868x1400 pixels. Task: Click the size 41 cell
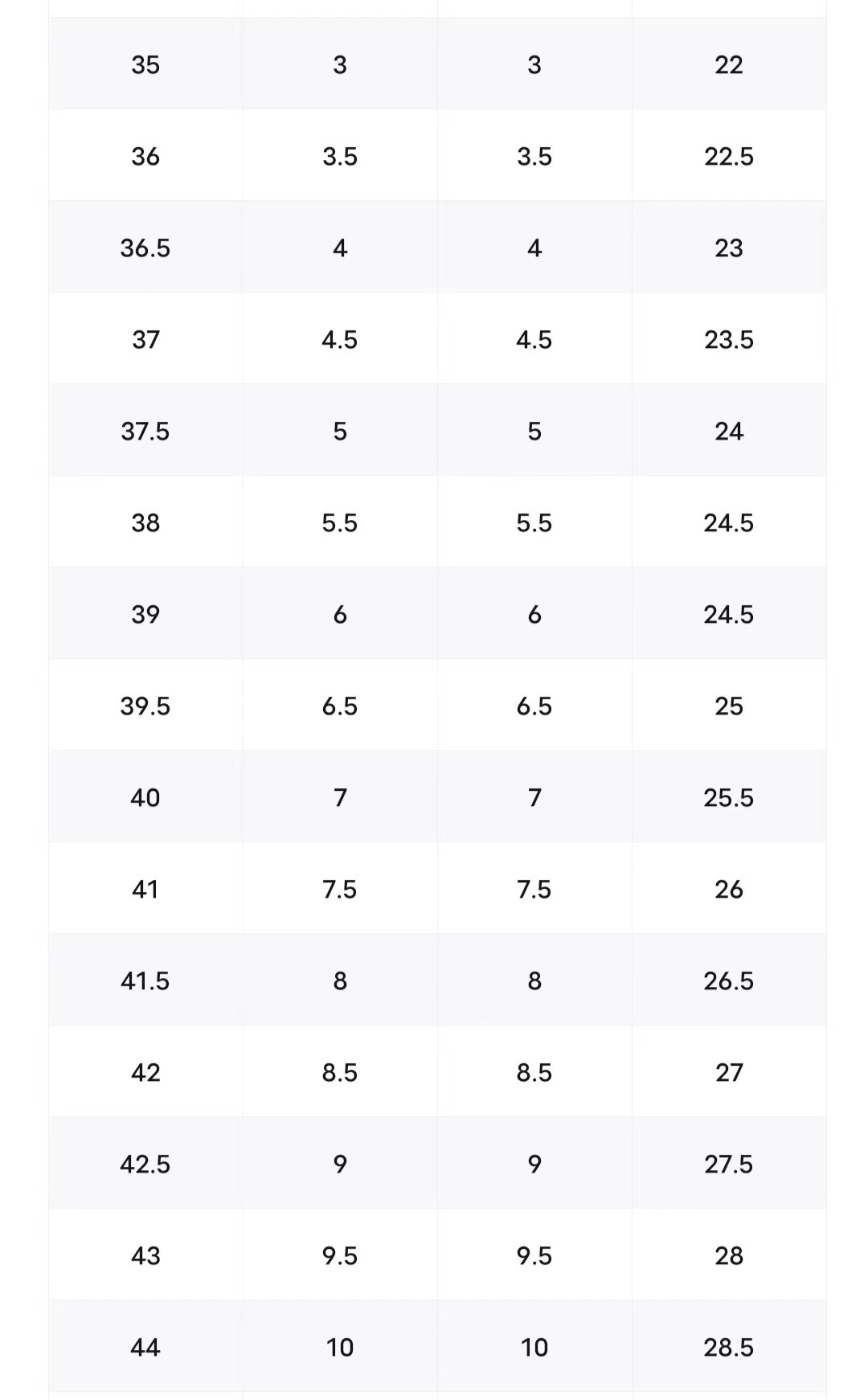coord(145,889)
